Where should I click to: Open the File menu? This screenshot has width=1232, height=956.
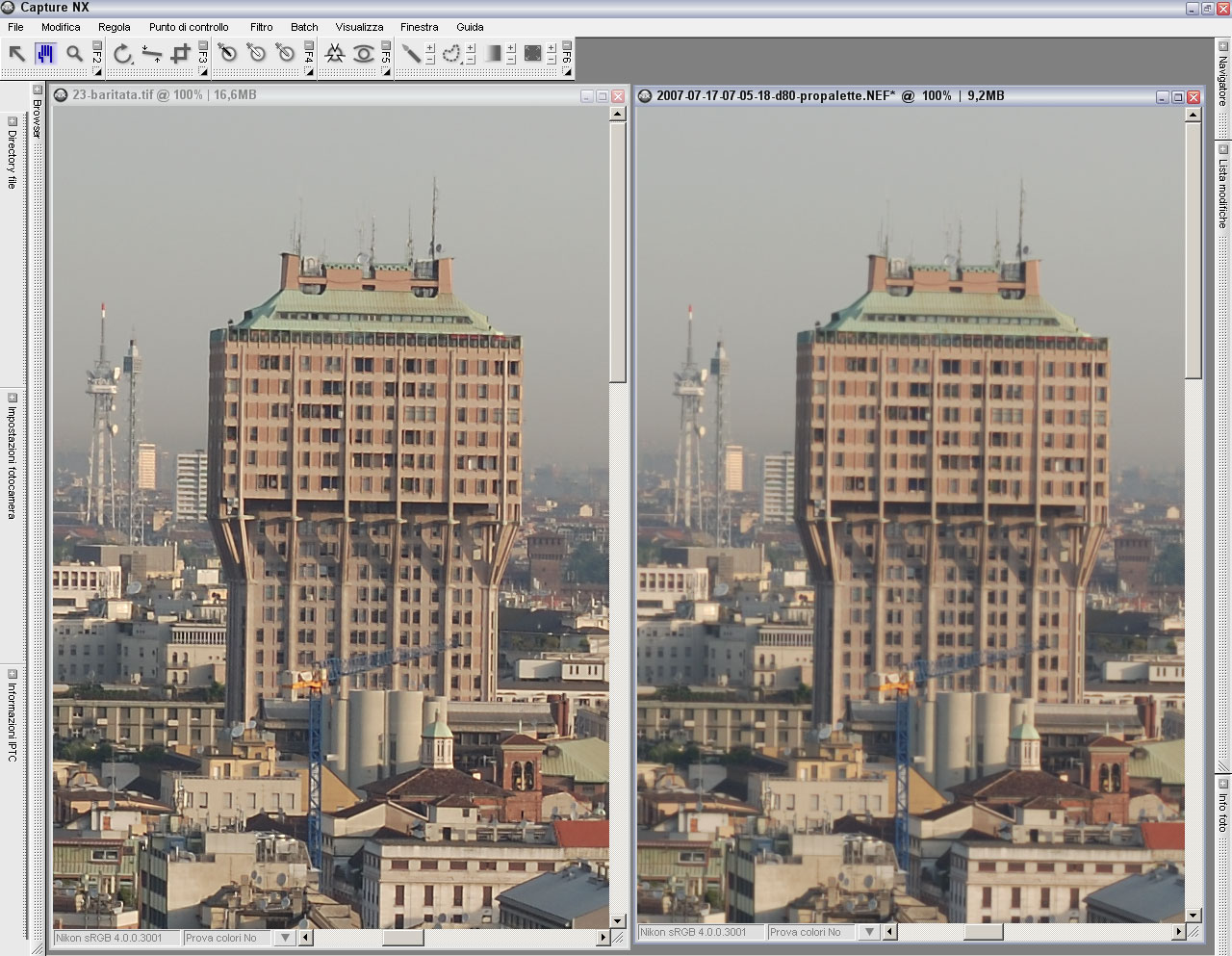(x=15, y=27)
